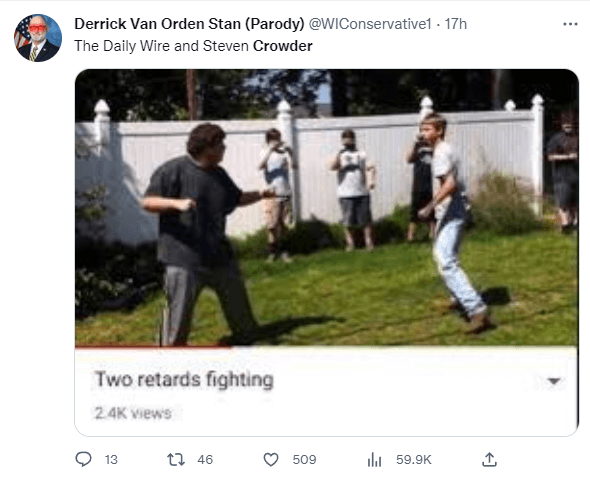Expand the video description dropdown arrow

pos(554,381)
